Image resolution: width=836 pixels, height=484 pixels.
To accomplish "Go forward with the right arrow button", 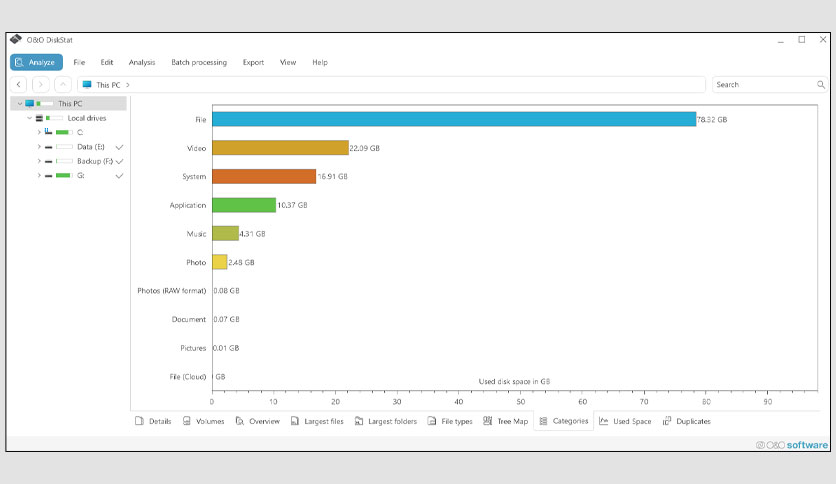I will click(41, 84).
